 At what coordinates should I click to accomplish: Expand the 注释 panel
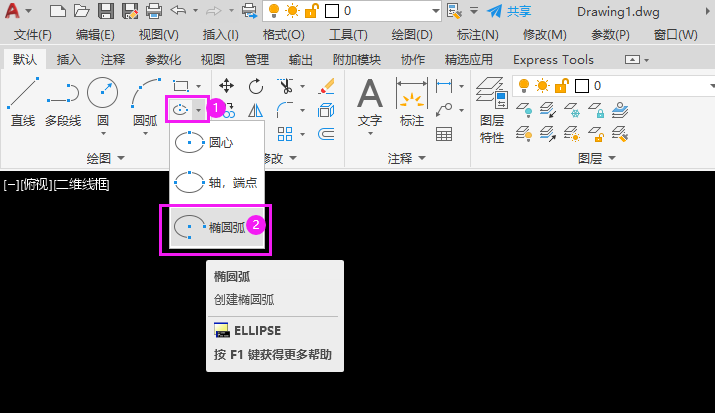pos(407,158)
